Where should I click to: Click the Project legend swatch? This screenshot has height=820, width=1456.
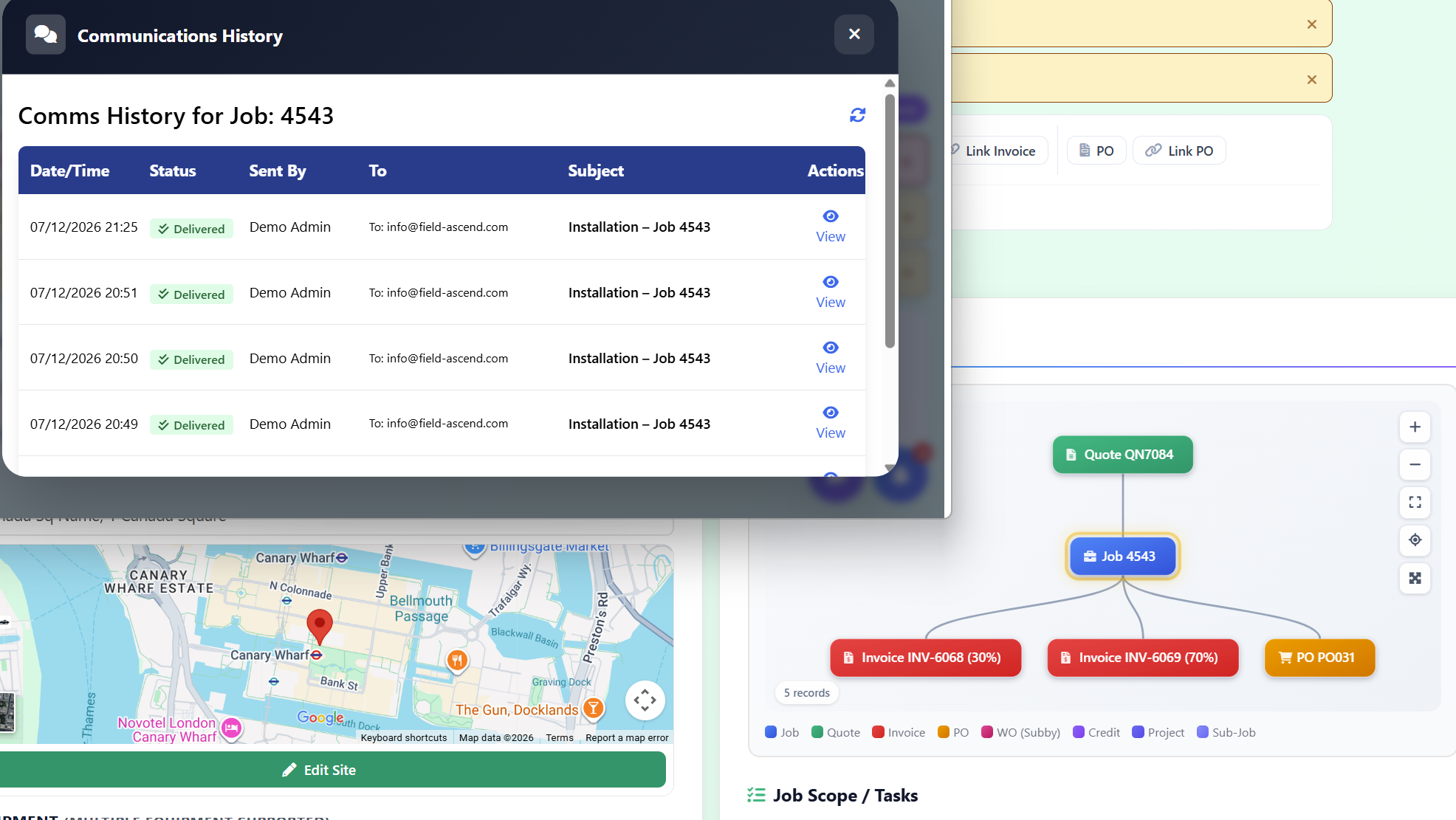(x=1139, y=732)
